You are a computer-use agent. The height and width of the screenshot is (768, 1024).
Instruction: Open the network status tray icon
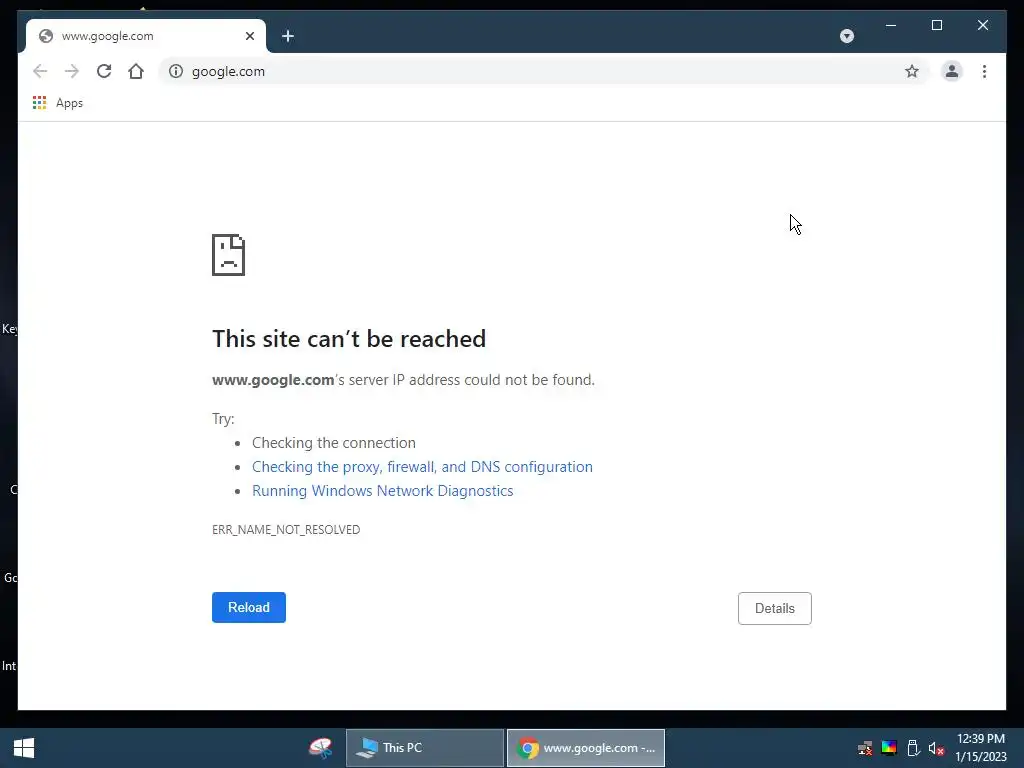click(865, 748)
